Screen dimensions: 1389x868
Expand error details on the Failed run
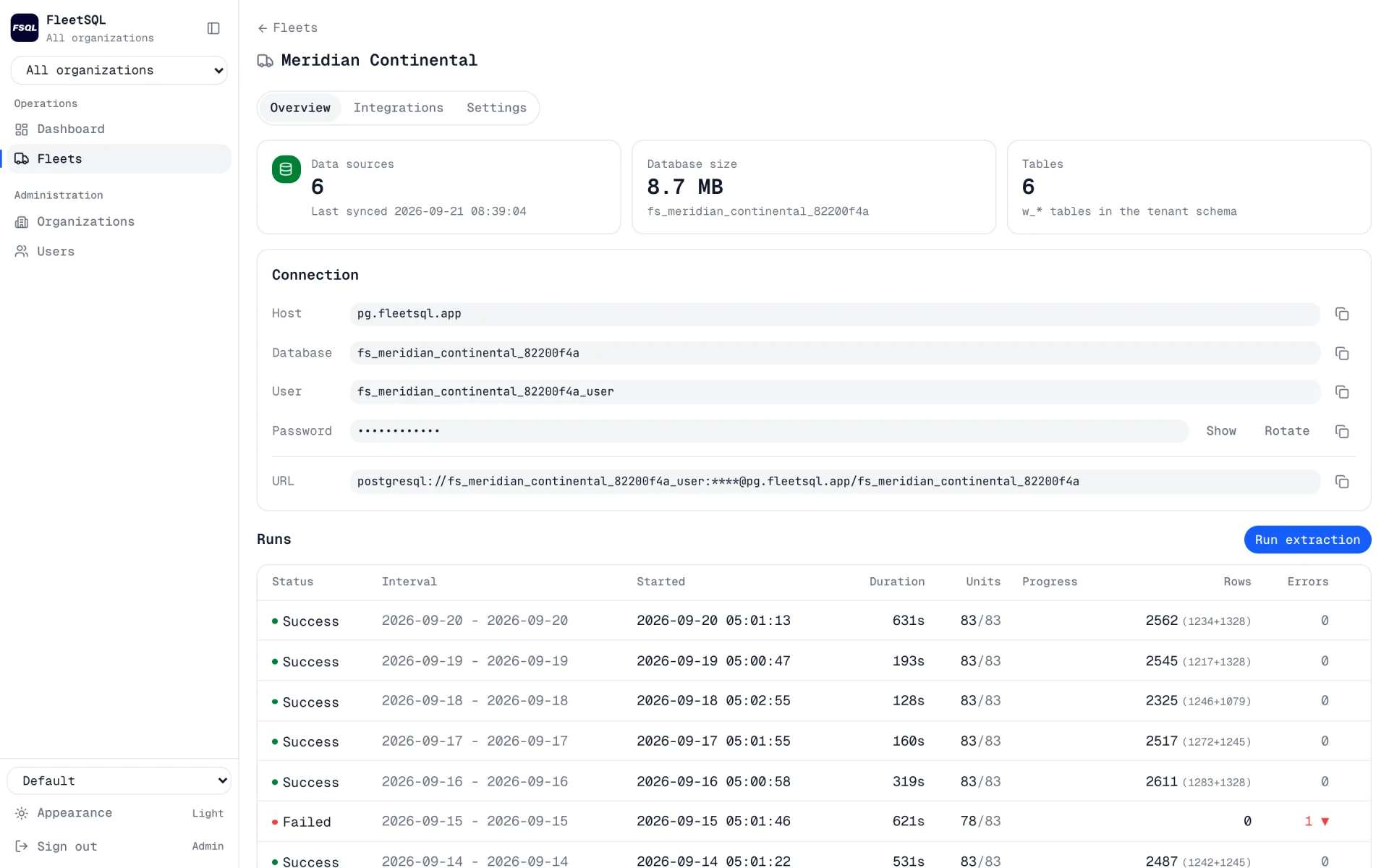[1325, 822]
